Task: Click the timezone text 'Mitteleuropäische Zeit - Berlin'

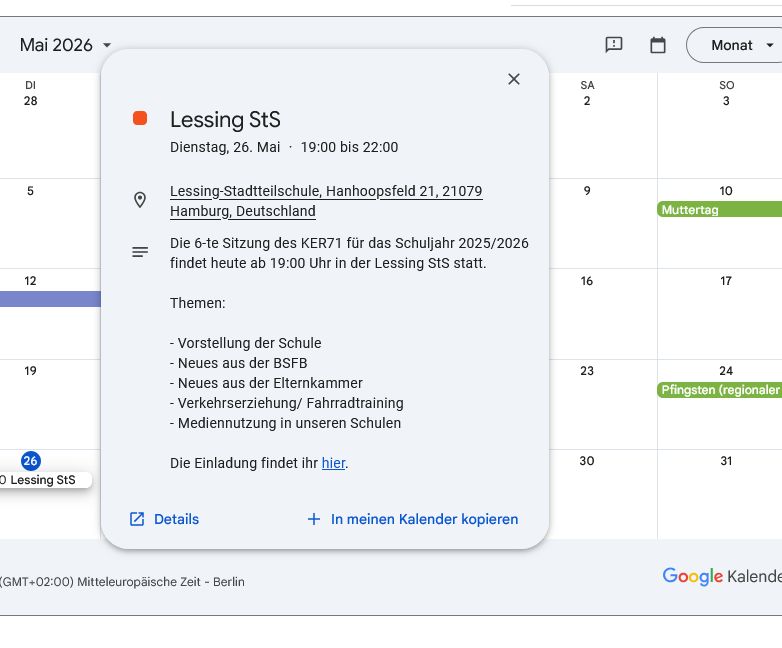Action: point(161,582)
